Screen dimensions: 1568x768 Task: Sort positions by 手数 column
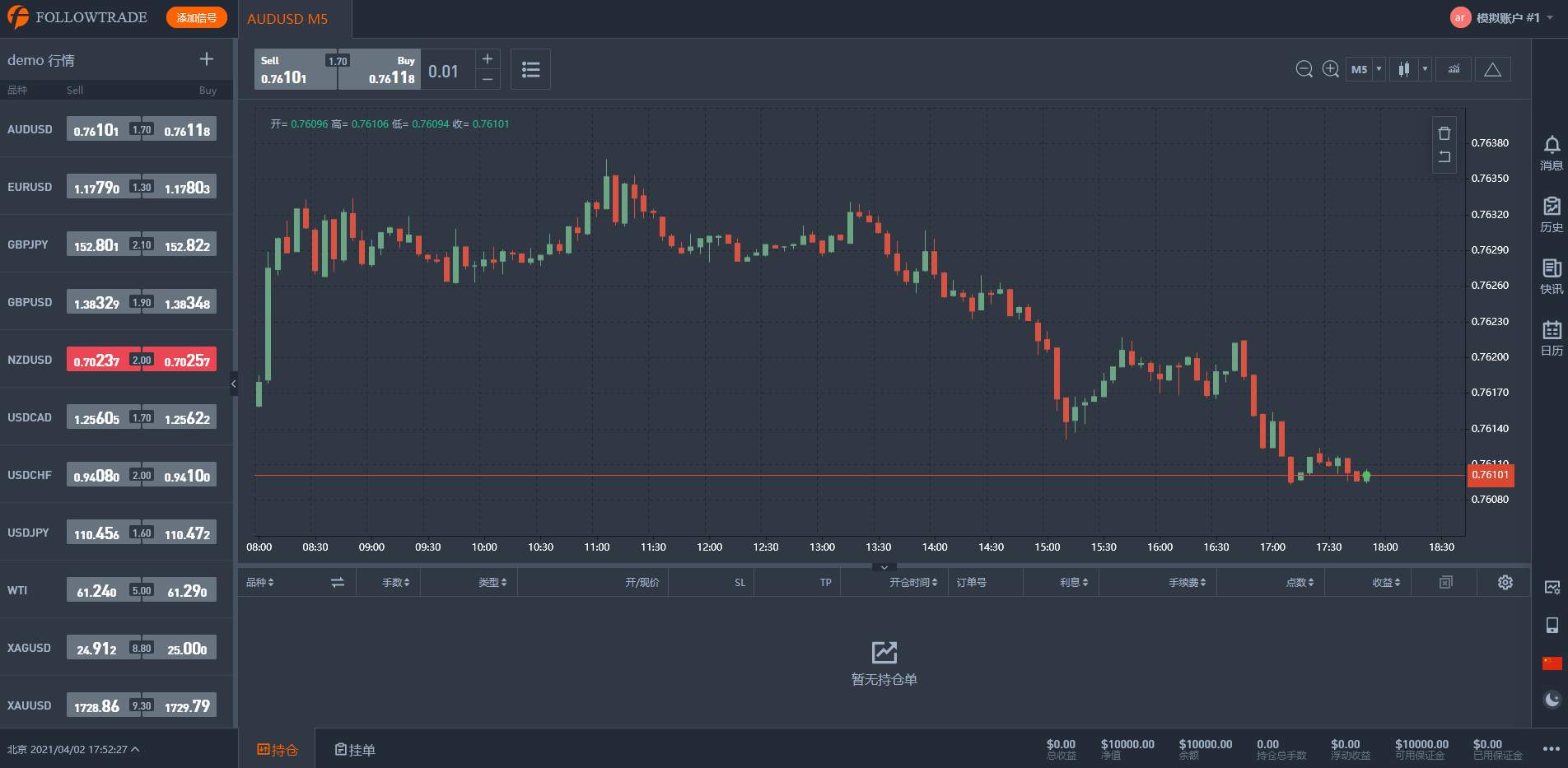(x=396, y=582)
